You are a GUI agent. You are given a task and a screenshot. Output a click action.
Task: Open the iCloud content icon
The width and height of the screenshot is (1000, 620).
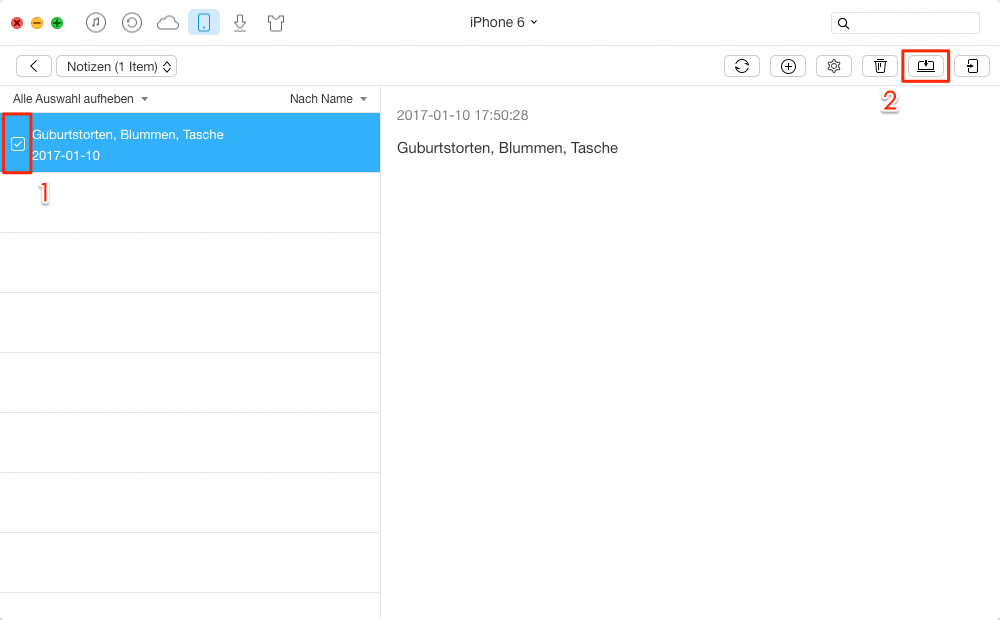[x=168, y=23]
